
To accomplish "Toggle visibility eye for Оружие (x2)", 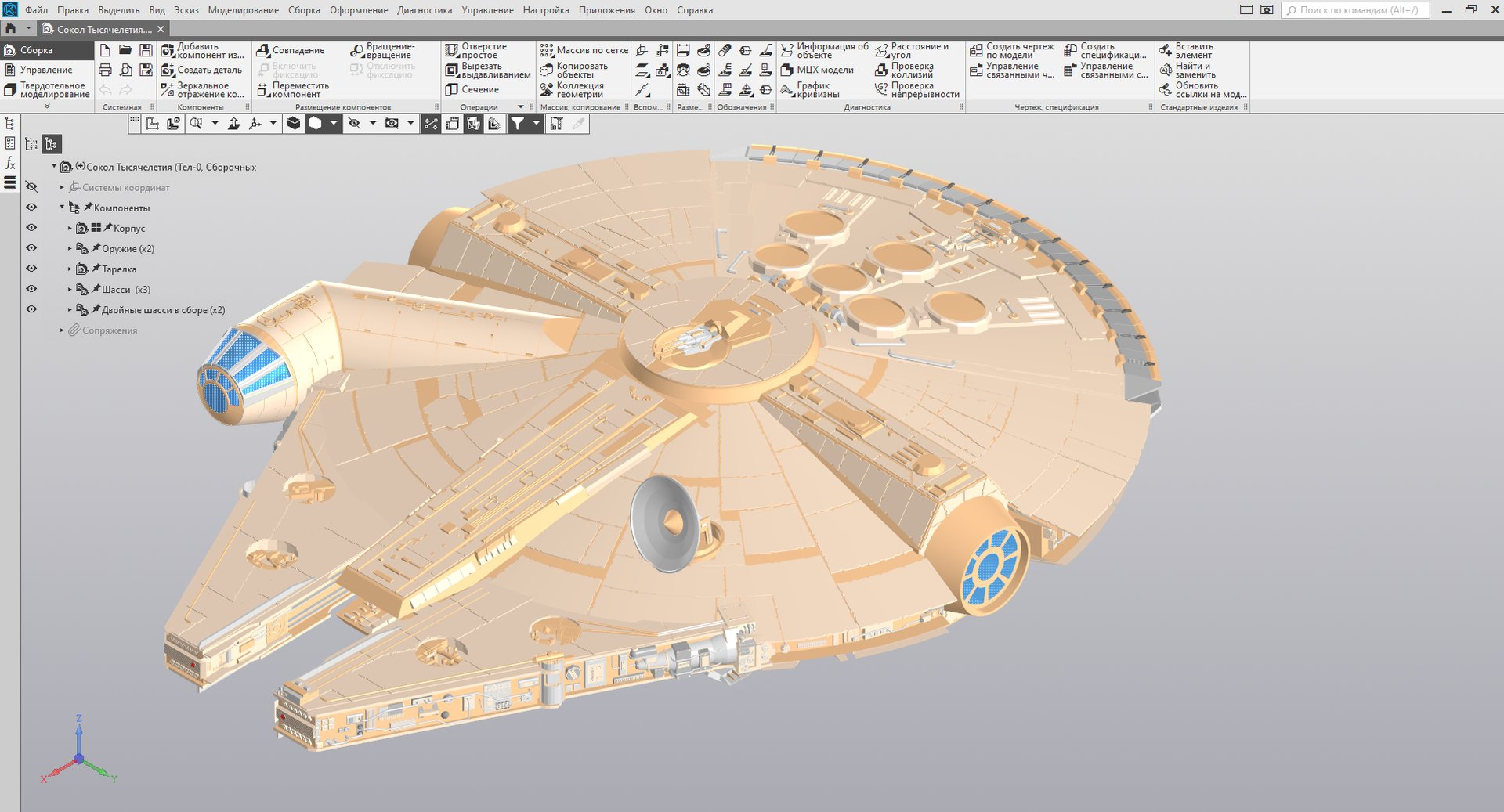I will click(31, 248).
